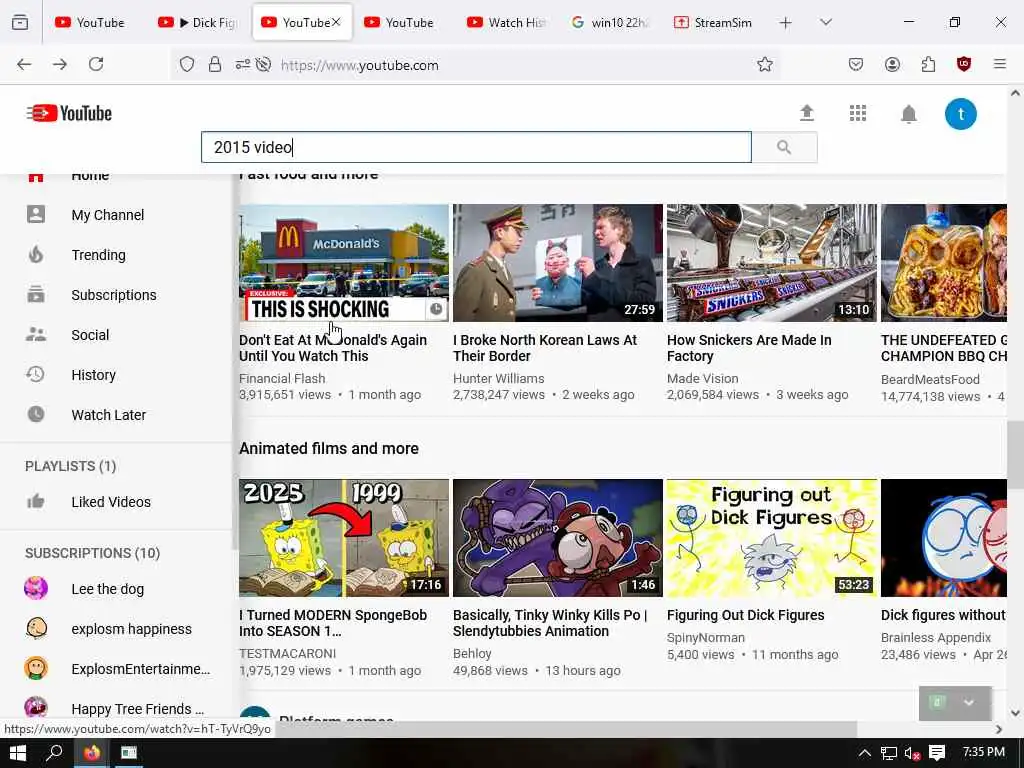The image size is (1024, 768).
Task: Click the address bar URL
Action: click(359, 65)
